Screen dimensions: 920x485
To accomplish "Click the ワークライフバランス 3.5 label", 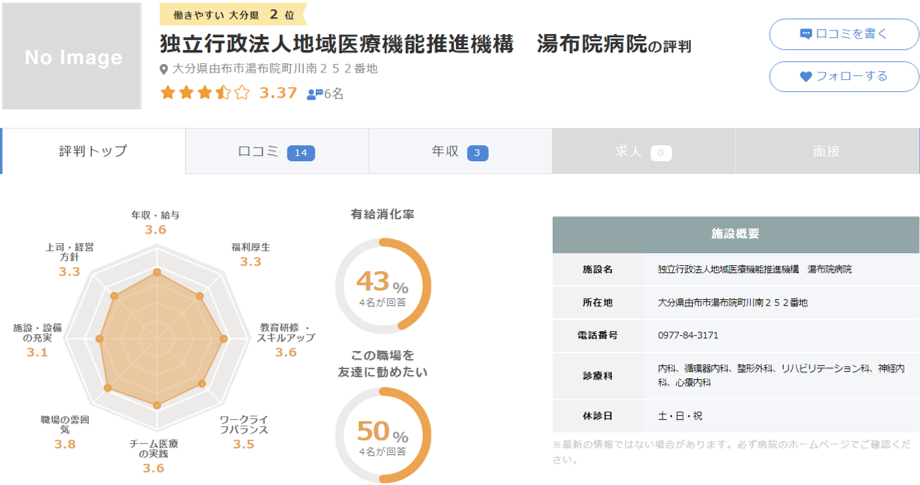I will tap(243, 432).
